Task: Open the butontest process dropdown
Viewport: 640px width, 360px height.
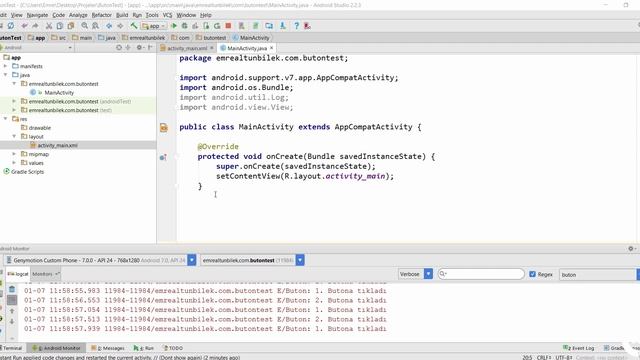Action: click(x=300, y=260)
